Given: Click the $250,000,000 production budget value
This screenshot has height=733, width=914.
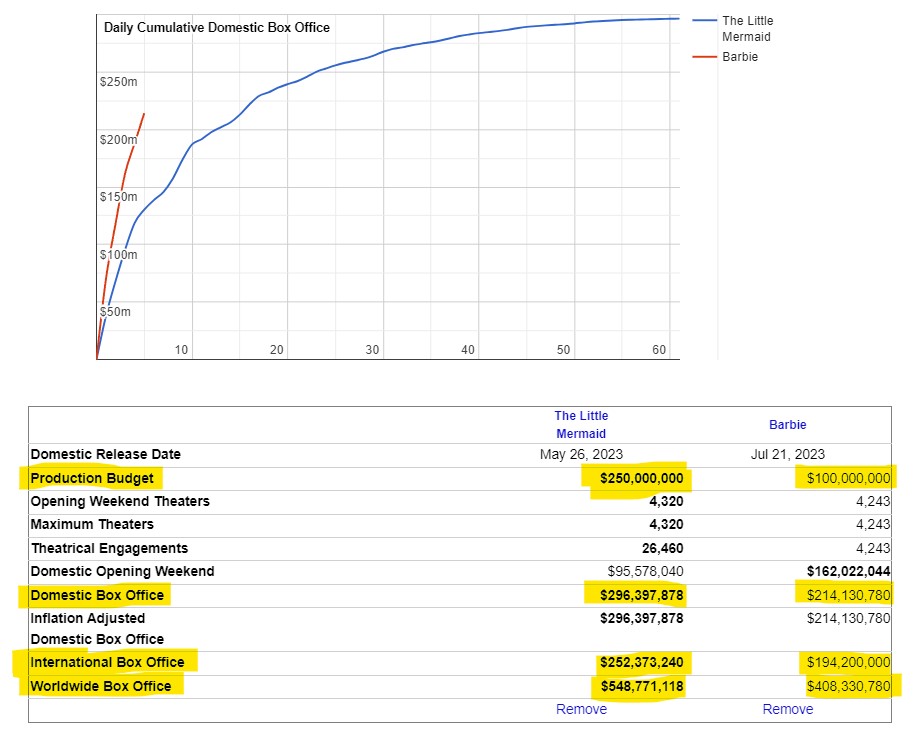Looking at the screenshot, I should tap(641, 478).
